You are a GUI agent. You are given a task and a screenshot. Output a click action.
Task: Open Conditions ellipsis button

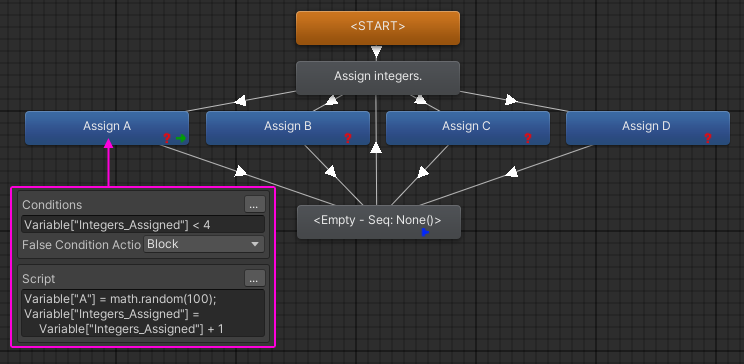[255, 205]
